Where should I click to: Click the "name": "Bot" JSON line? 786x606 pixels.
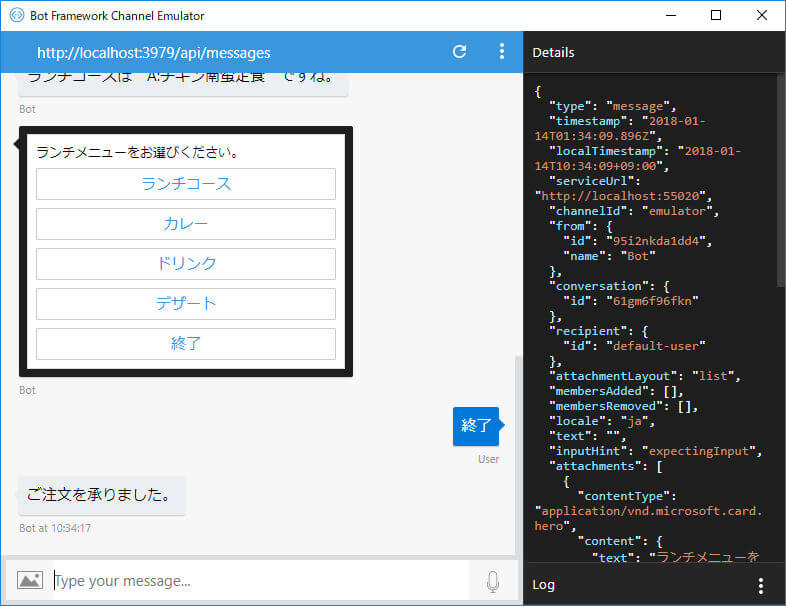click(609, 256)
